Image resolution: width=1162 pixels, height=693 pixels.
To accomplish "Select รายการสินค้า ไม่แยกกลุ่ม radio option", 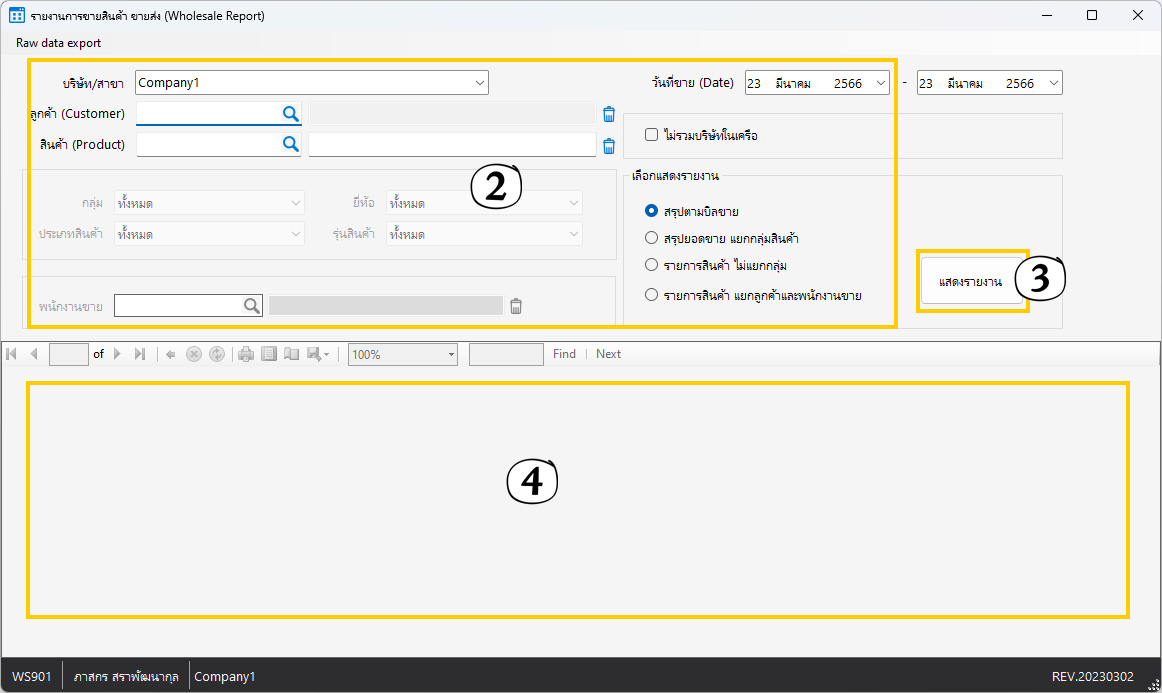I will tap(652, 266).
